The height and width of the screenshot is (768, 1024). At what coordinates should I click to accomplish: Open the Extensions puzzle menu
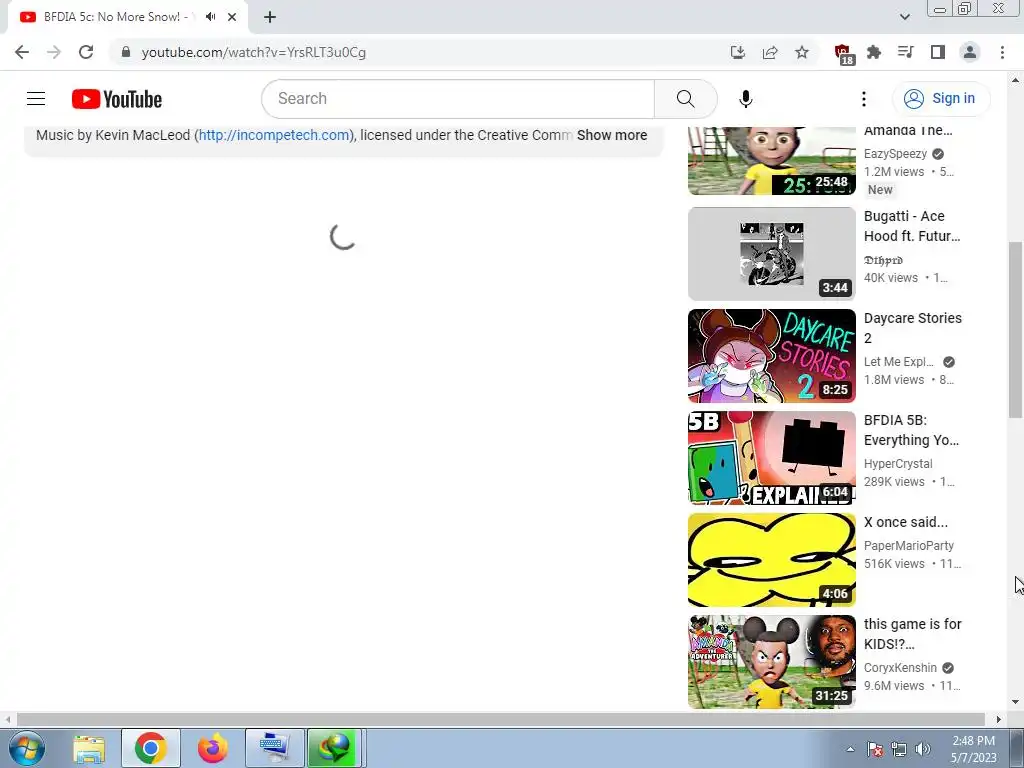[x=874, y=52]
